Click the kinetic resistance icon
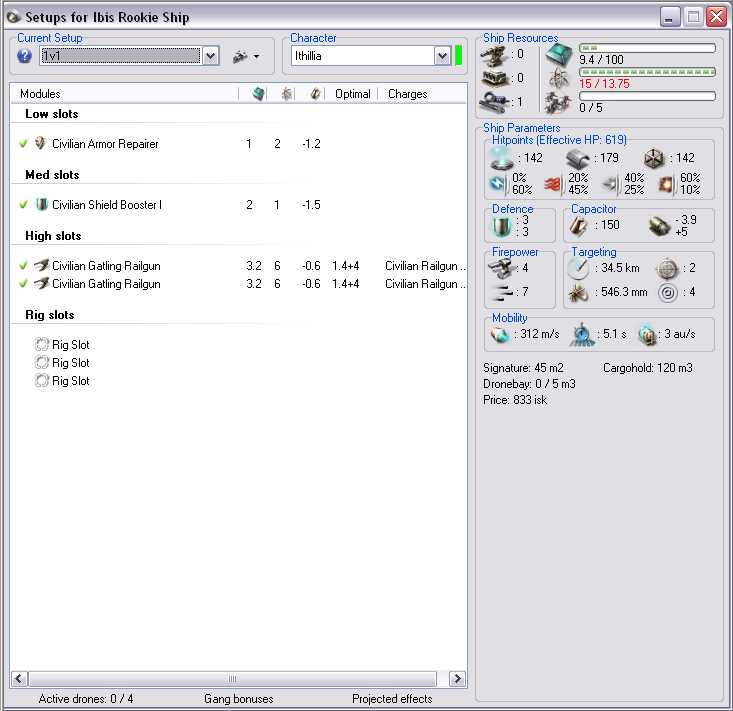 coord(609,185)
